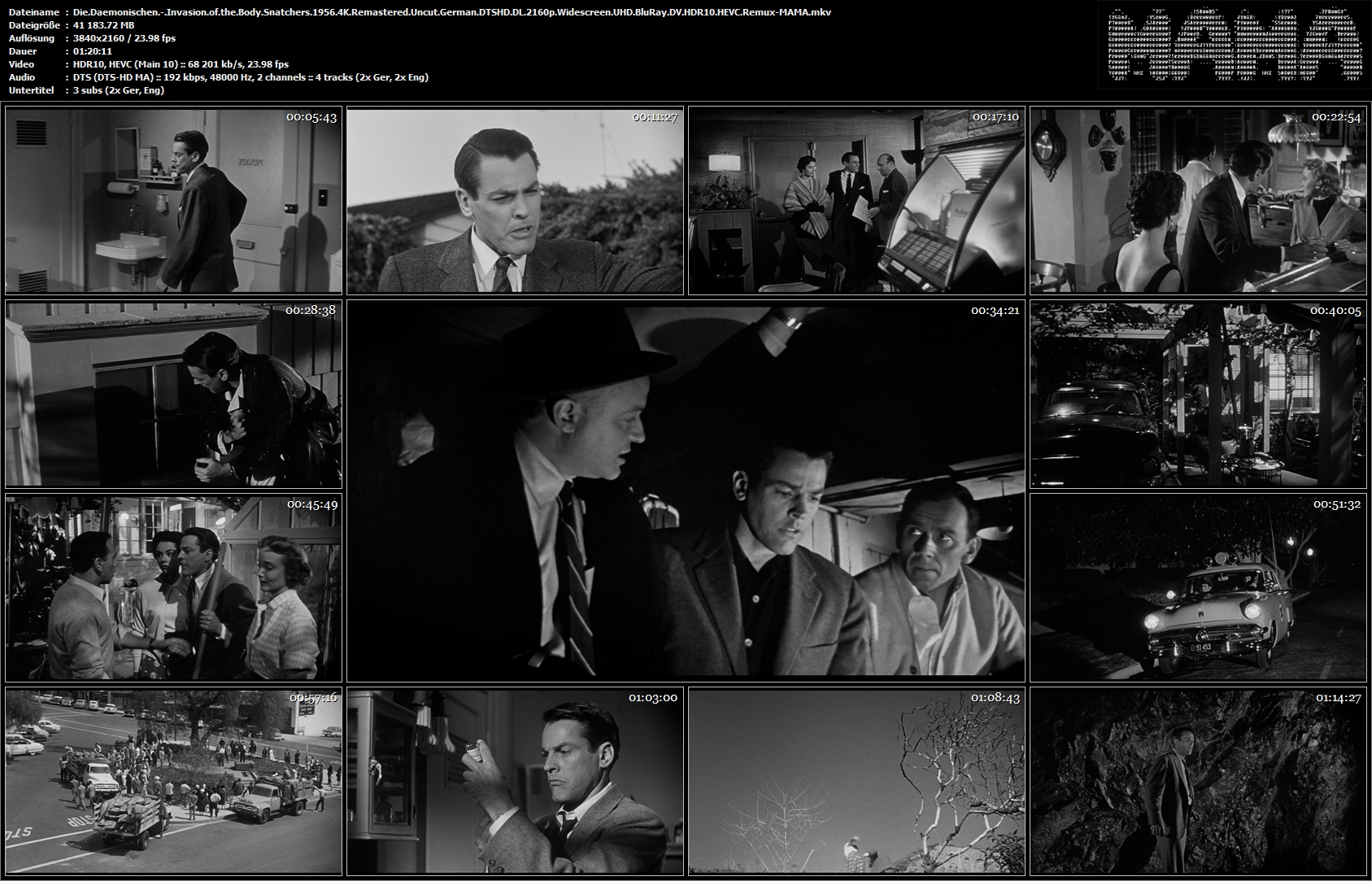Open the town square frame at 00:57:16
The width and height of the screenshot is (1372, 881).
(173, 782)
